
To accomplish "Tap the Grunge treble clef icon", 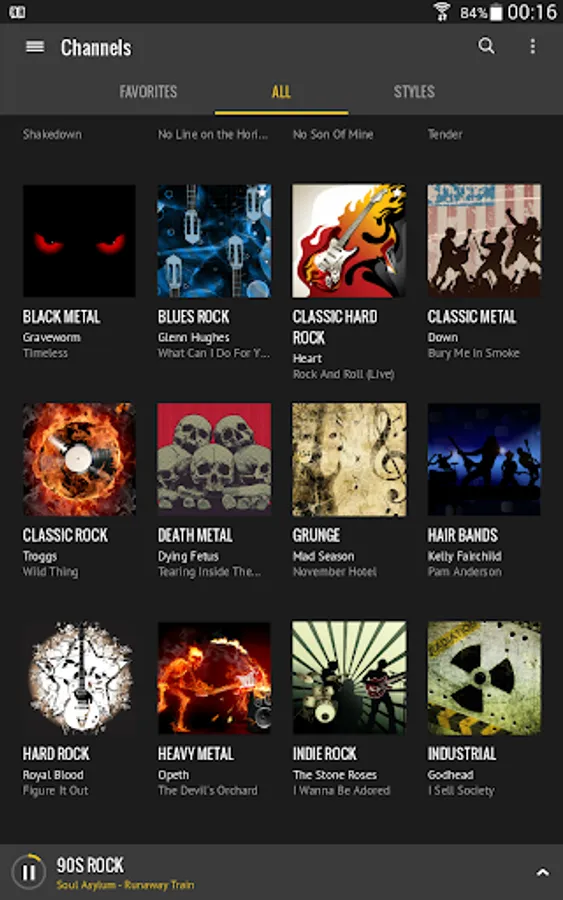I will point(349,459).
